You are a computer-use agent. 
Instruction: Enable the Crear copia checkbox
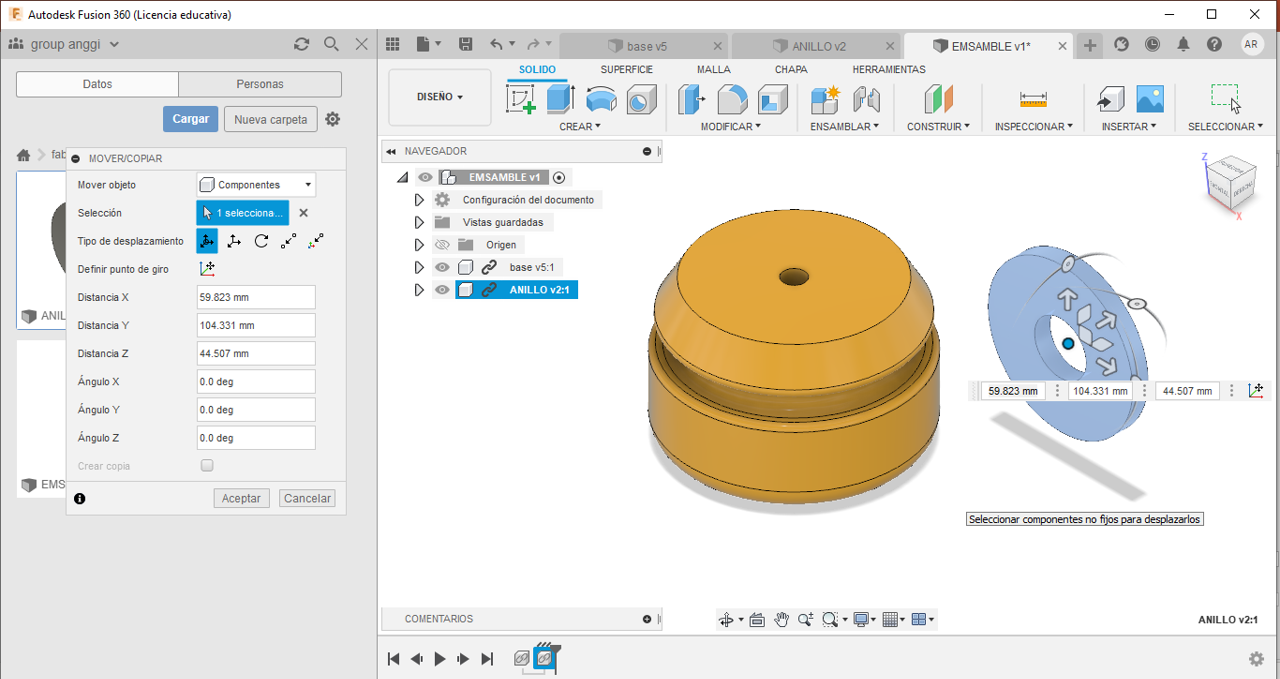pyautogui.click(x=207, y=466)
